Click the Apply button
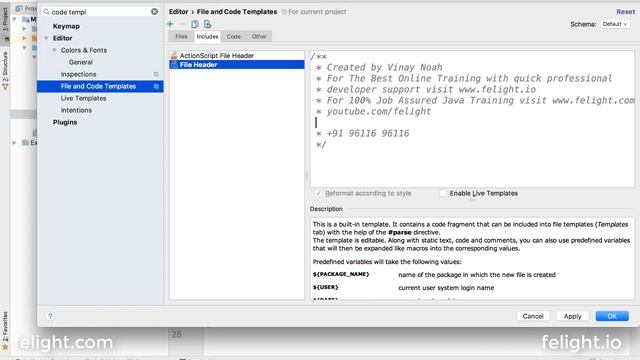The width and height of the screenshot is (640, 360). pos(572,316)
